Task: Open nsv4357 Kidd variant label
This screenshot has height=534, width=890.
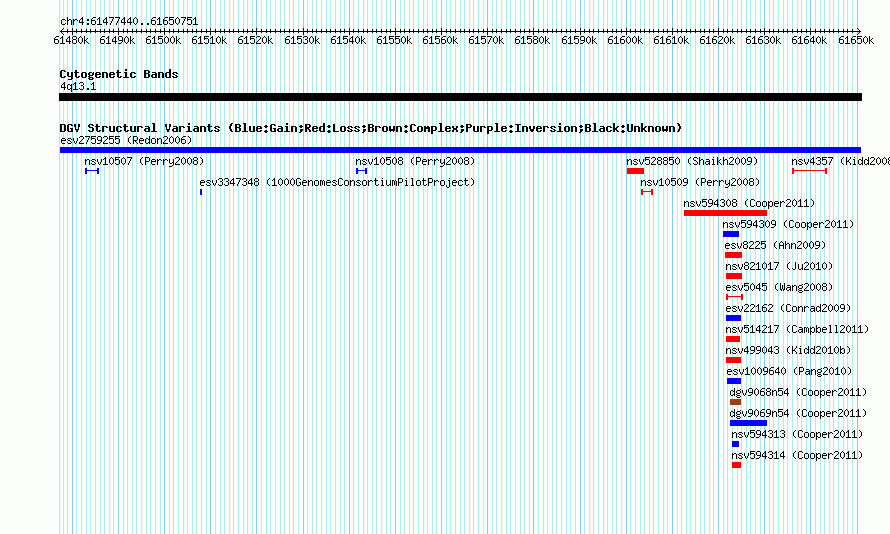Action: click(841, 161)
